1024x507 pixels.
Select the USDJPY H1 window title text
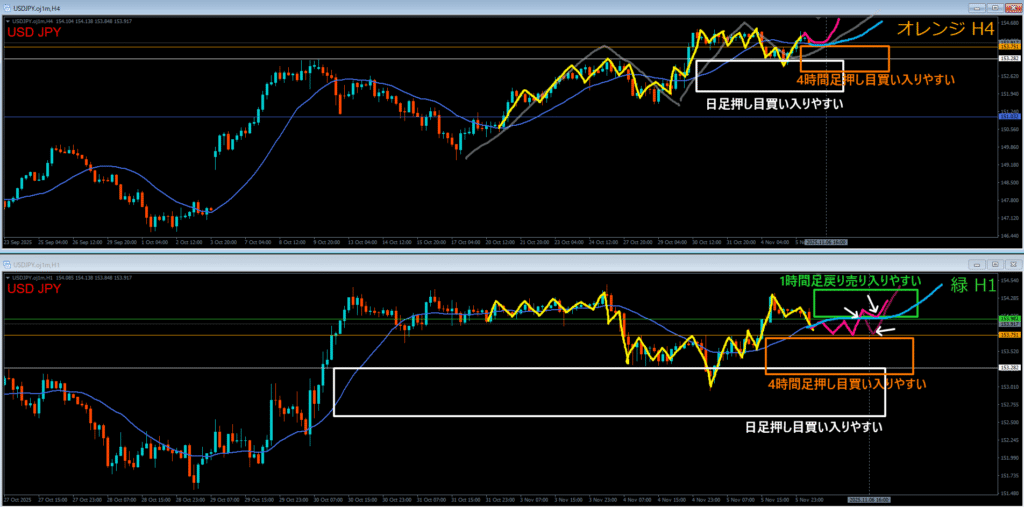(x=37, y=265)
